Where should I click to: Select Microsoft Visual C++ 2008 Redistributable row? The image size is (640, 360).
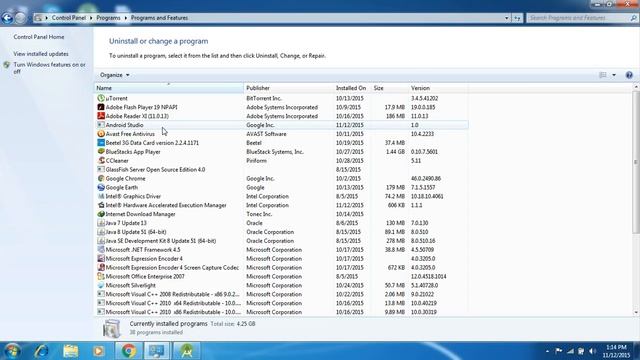(x=282, y=295)
